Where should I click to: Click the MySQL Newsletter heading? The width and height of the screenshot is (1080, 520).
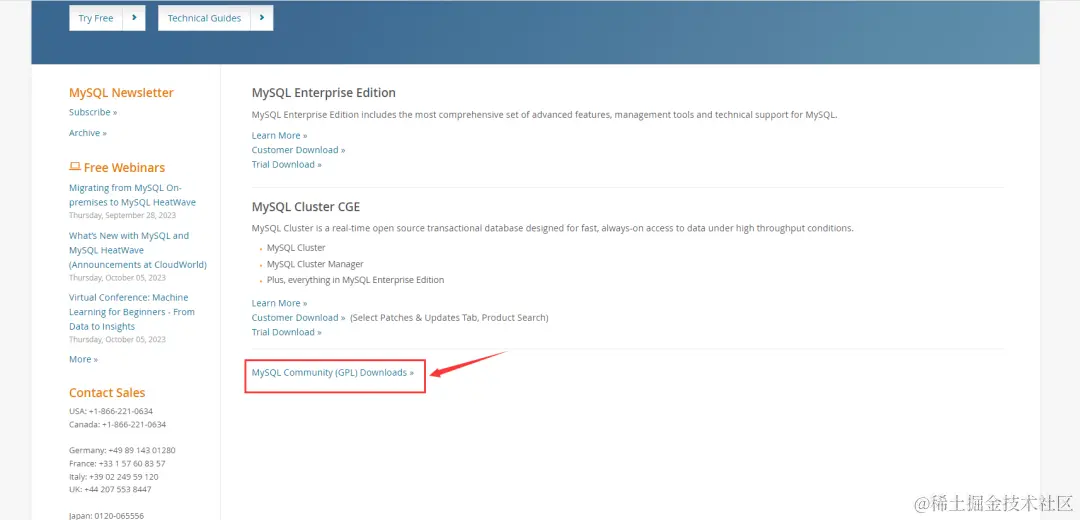[x=121, y=93]
